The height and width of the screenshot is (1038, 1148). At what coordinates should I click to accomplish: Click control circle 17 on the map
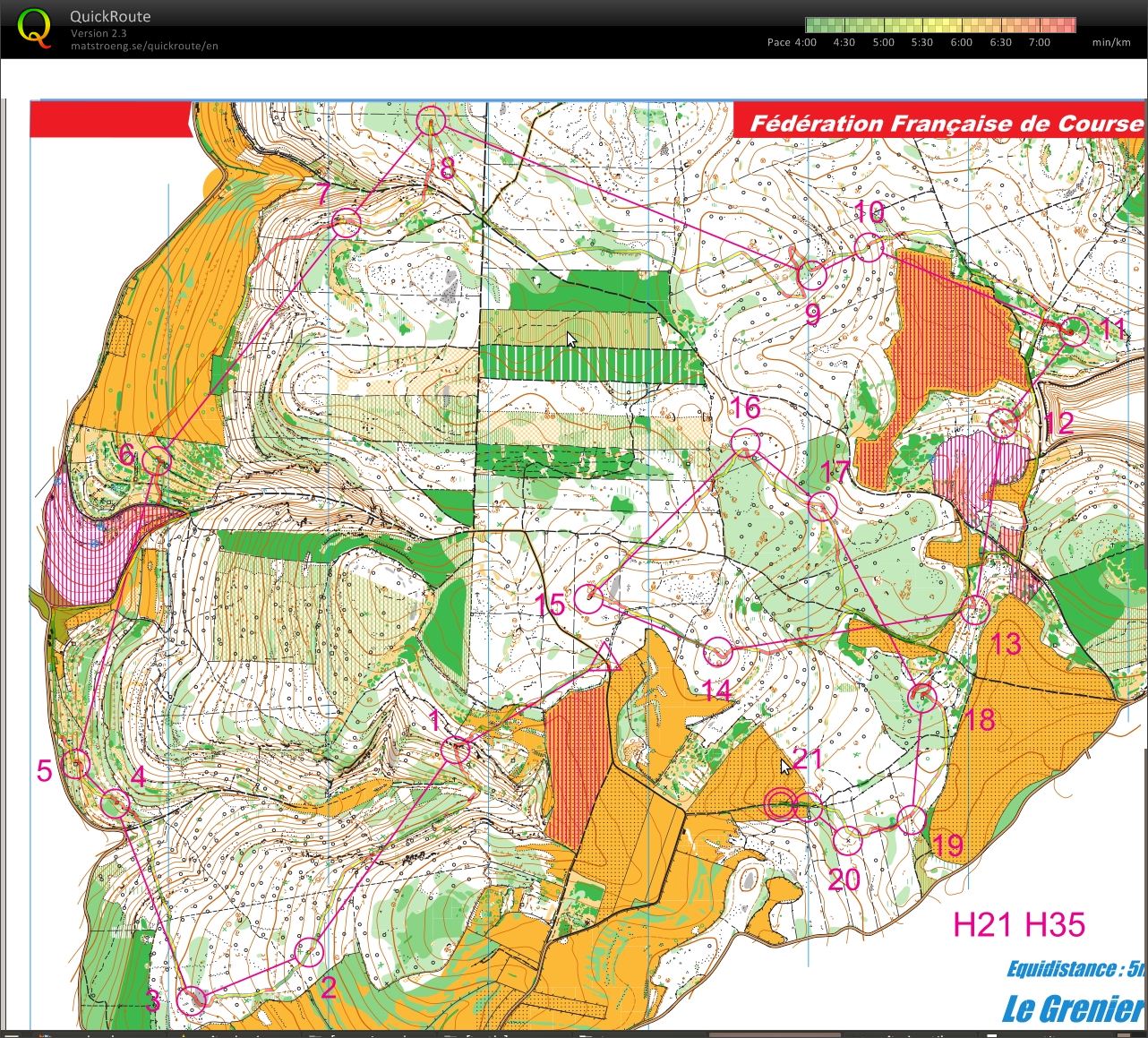[x=822, y=506]
